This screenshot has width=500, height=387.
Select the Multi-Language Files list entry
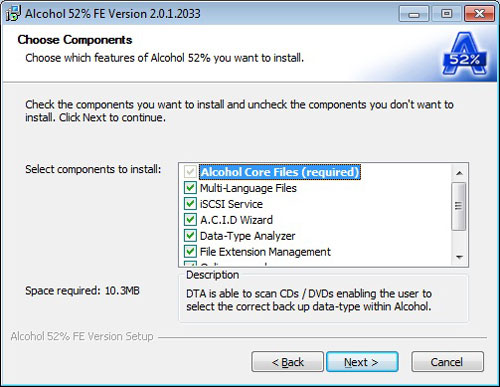click(248, 188)
